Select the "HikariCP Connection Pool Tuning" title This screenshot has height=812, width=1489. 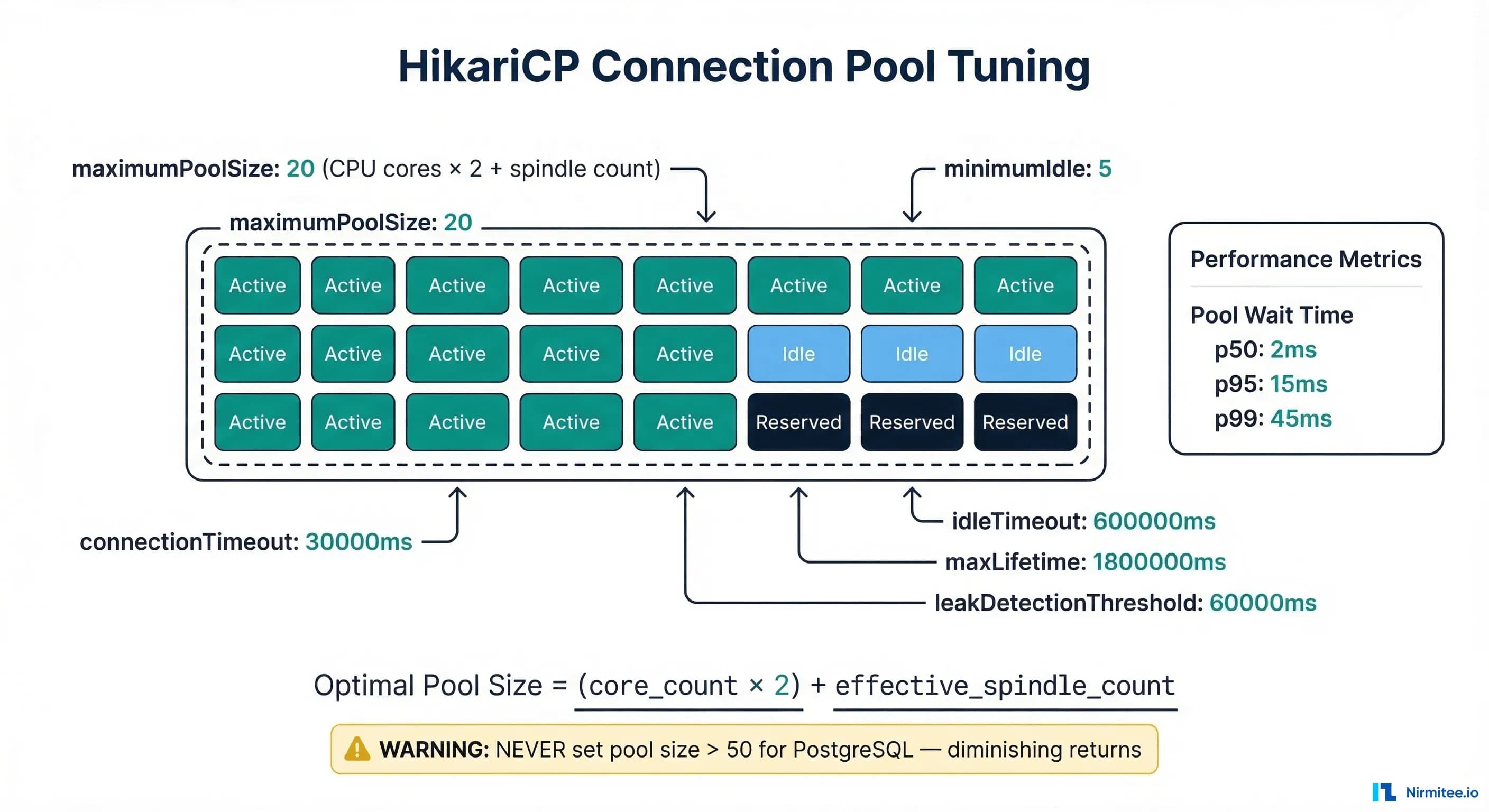click(744, 67)
